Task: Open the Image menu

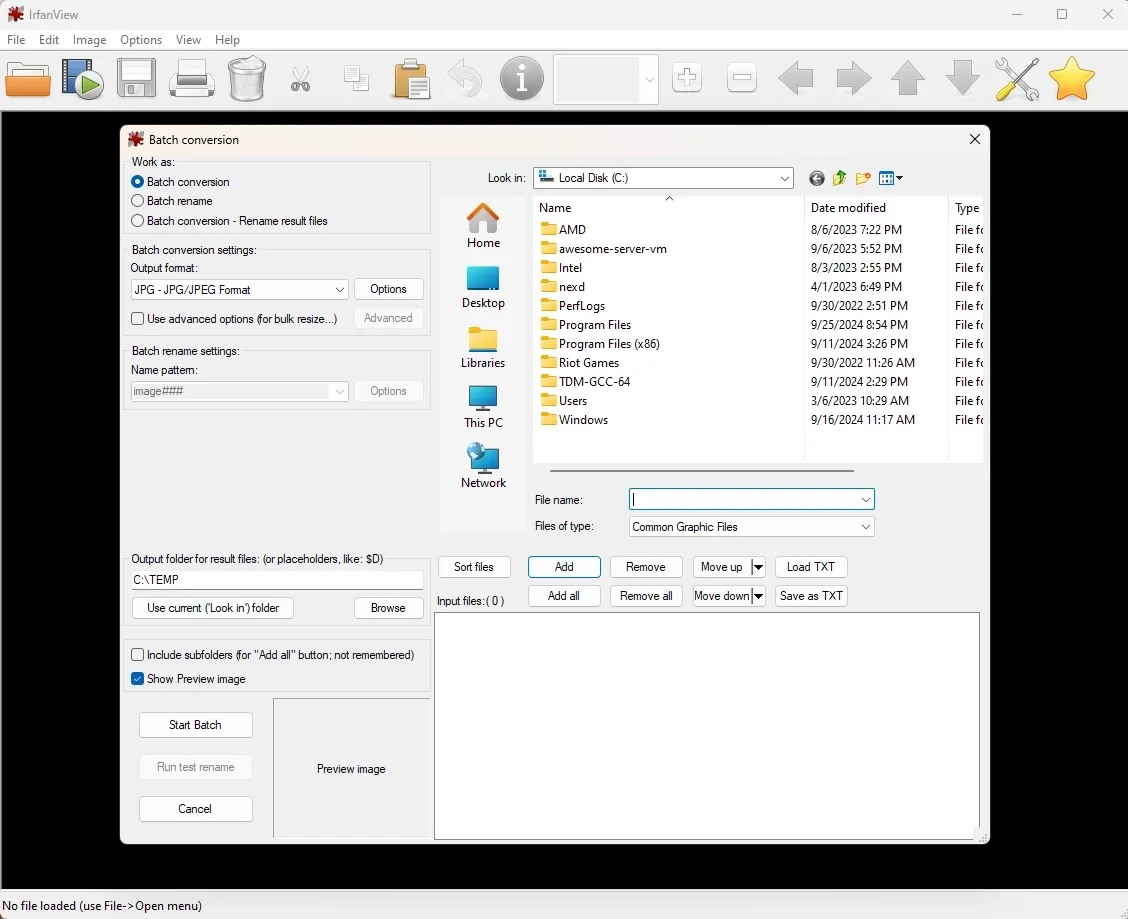Action: [x=89, y=40]
